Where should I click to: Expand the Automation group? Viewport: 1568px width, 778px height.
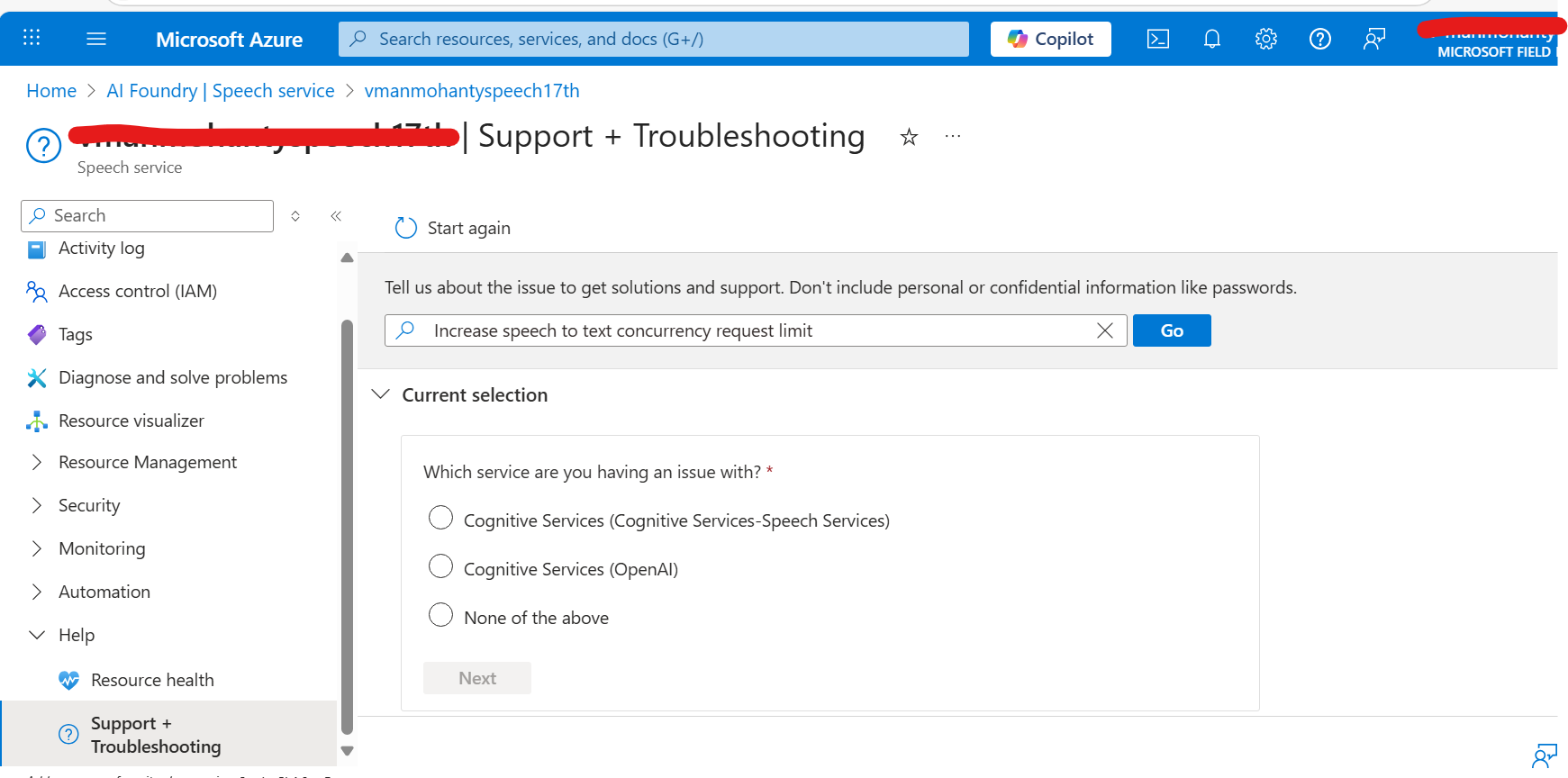(36, 592)
